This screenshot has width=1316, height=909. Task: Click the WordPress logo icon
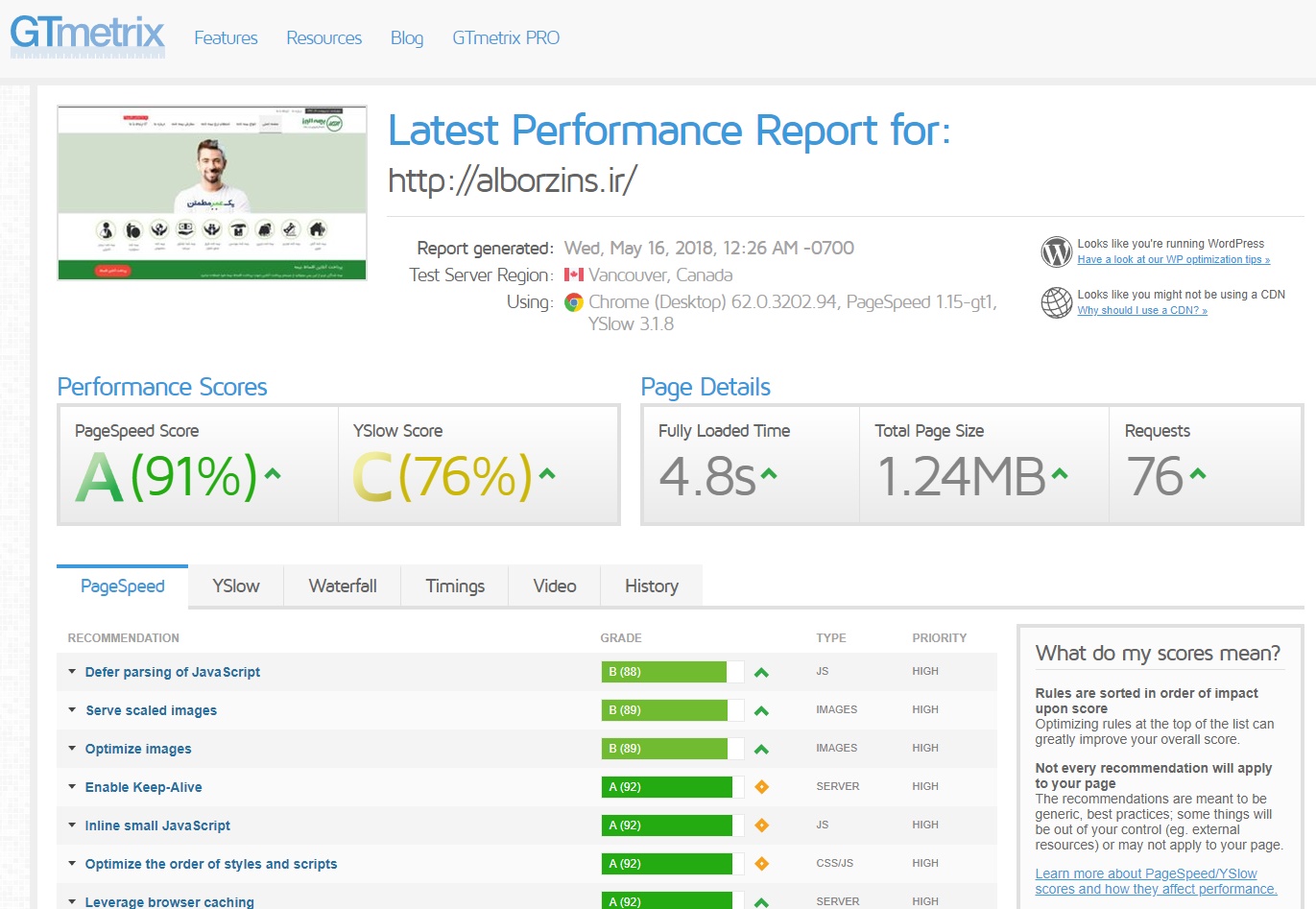[1056, 251]
